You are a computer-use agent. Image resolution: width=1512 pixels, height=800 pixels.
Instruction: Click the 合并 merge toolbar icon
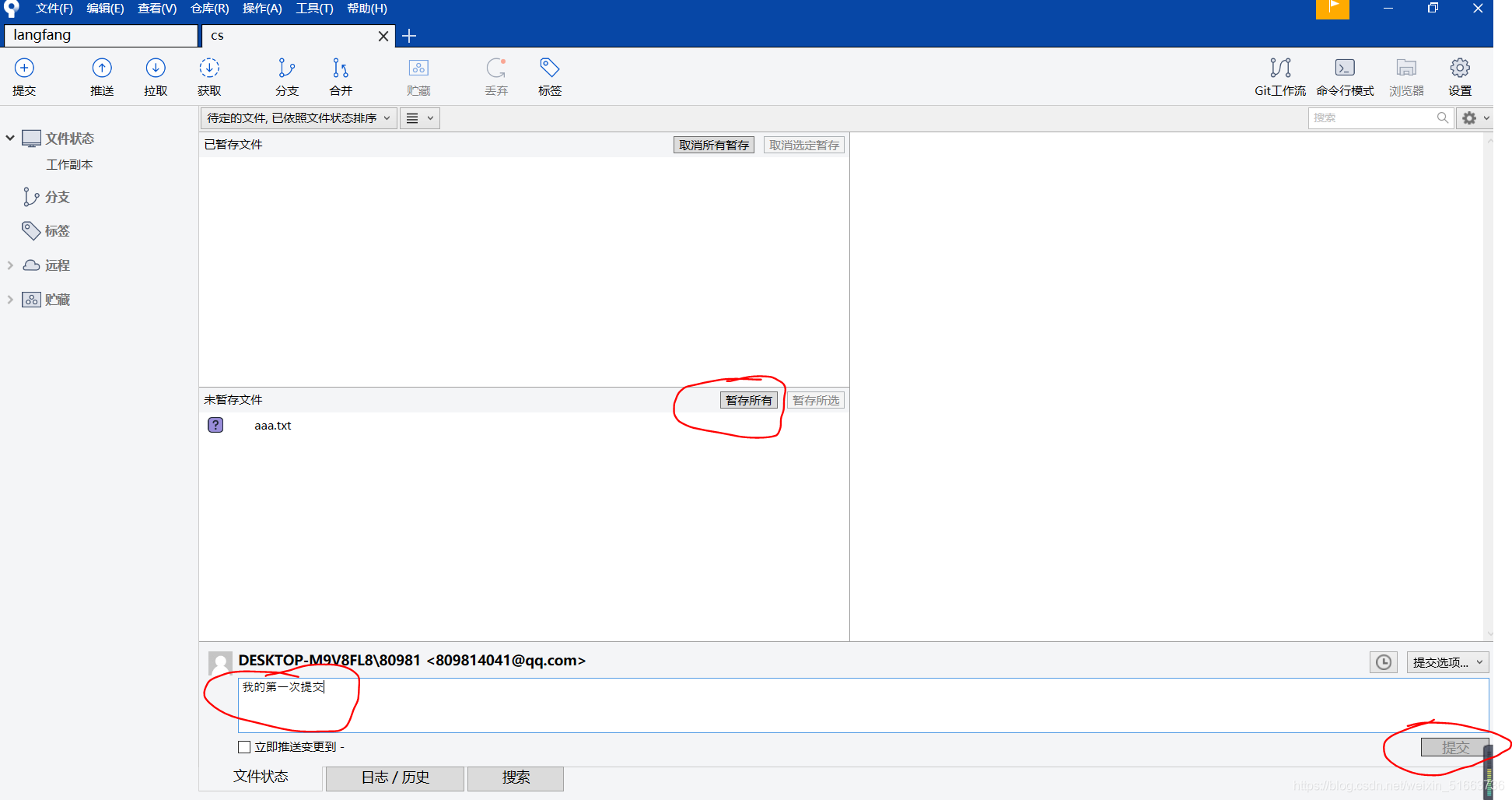(341, 76)
